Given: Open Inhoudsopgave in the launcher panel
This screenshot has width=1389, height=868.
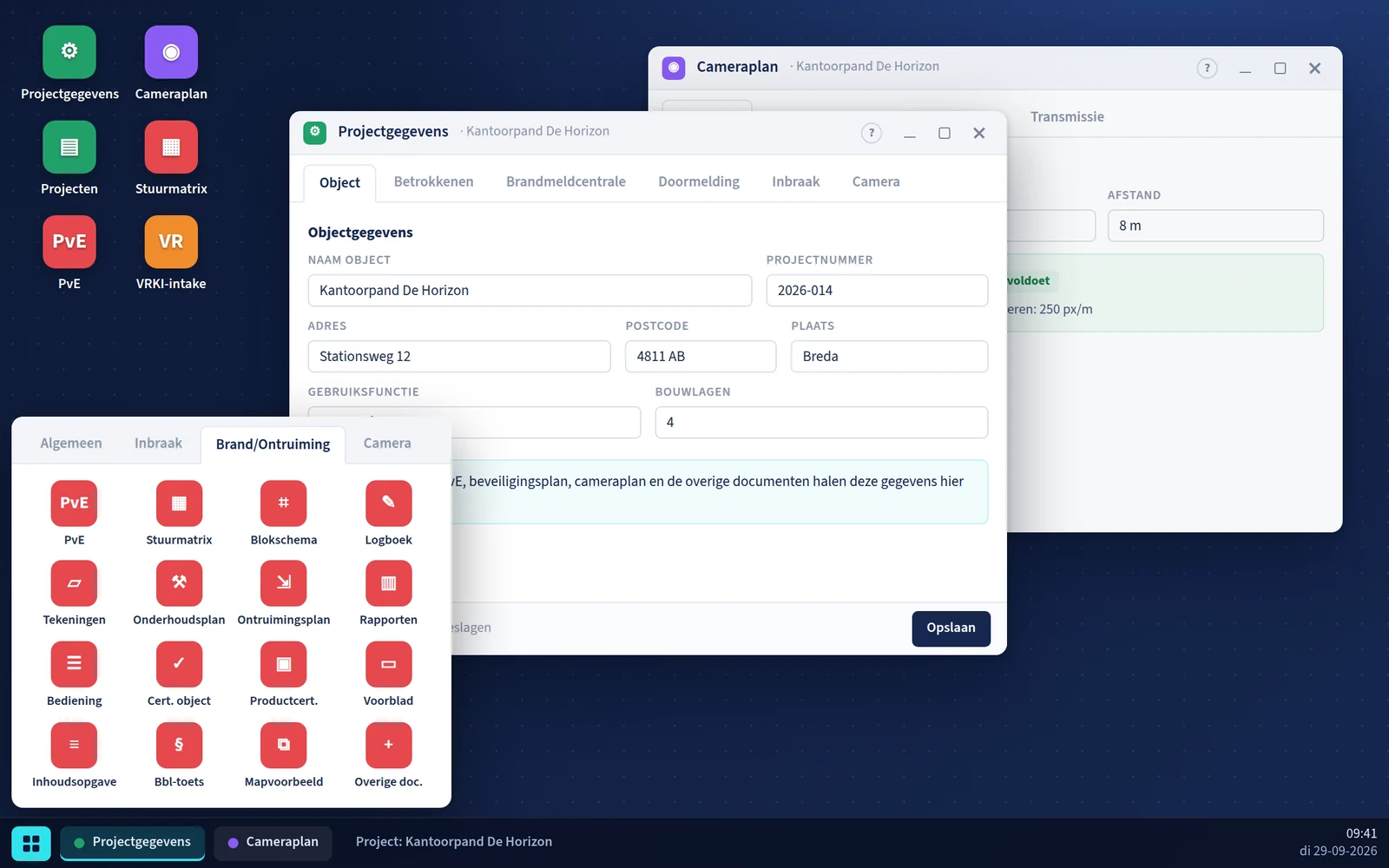Looking at the screenshot, I should click(75, 755).
